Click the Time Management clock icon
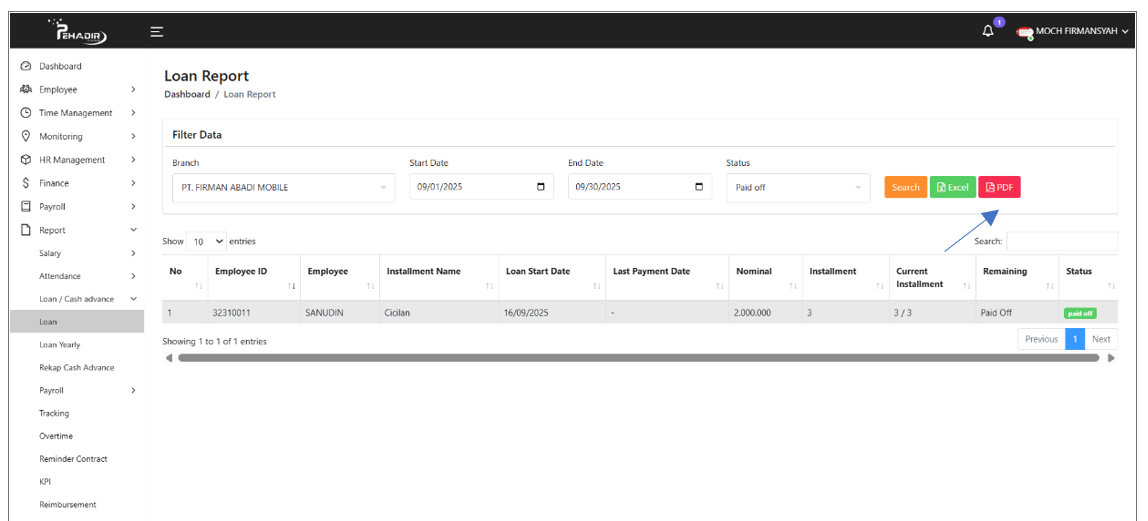This screenshot has width=1148, height=521. coord(26,113)
